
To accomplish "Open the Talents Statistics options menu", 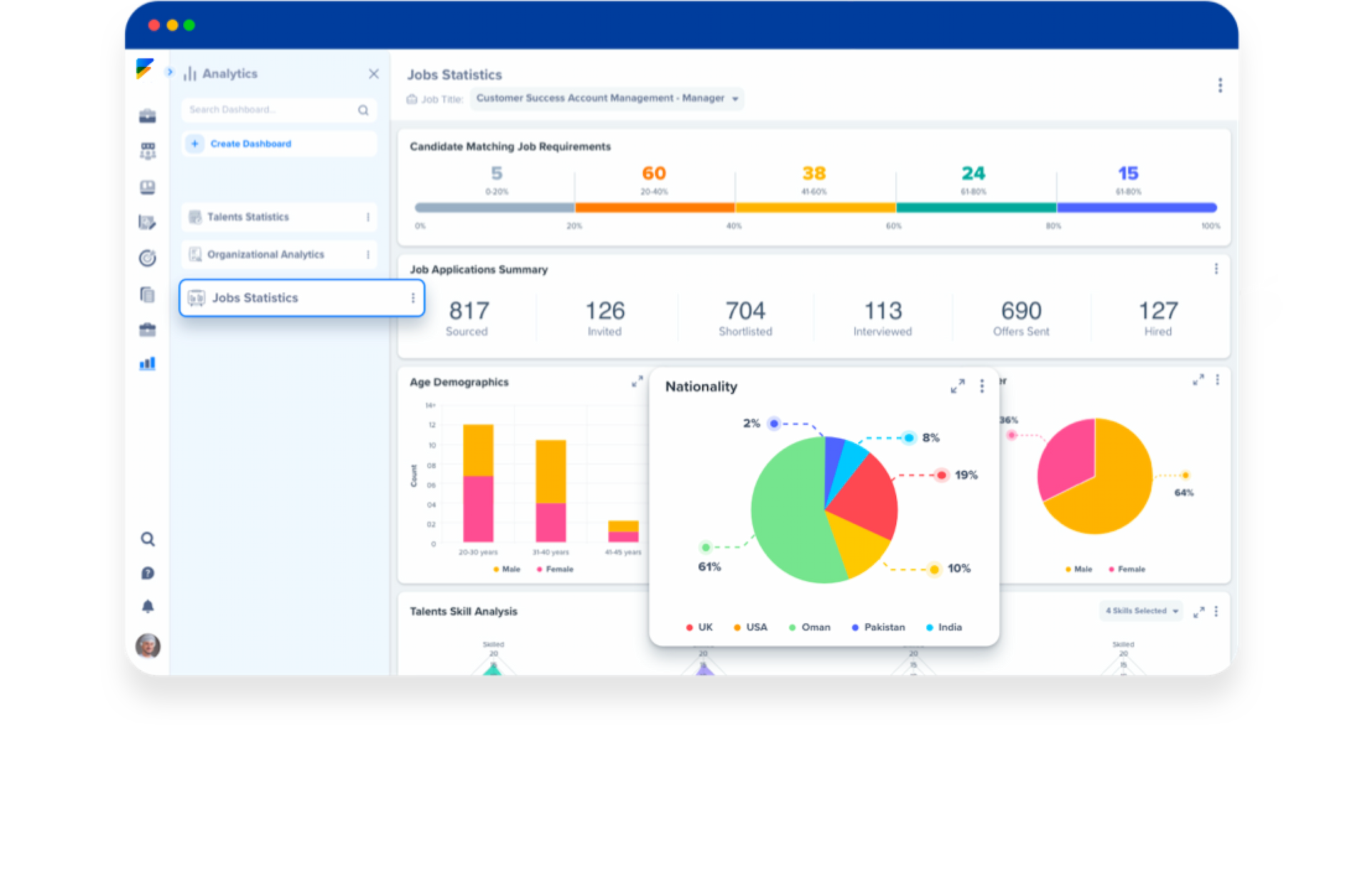I will [x=368, y=217].
